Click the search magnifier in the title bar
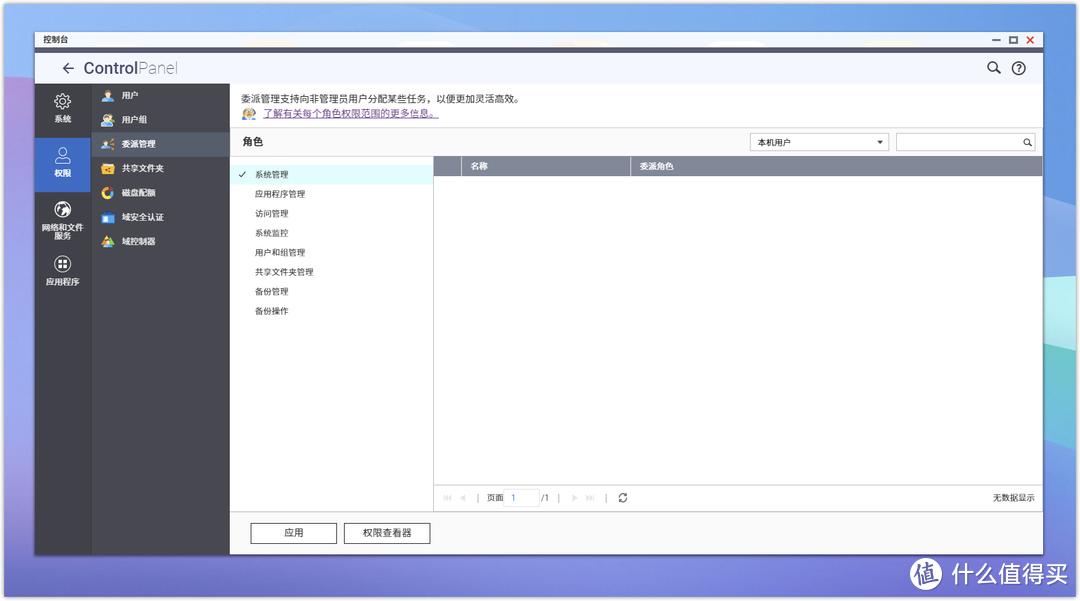The width and height of the screenshot is (1080, 601). [x=993, y=67]
